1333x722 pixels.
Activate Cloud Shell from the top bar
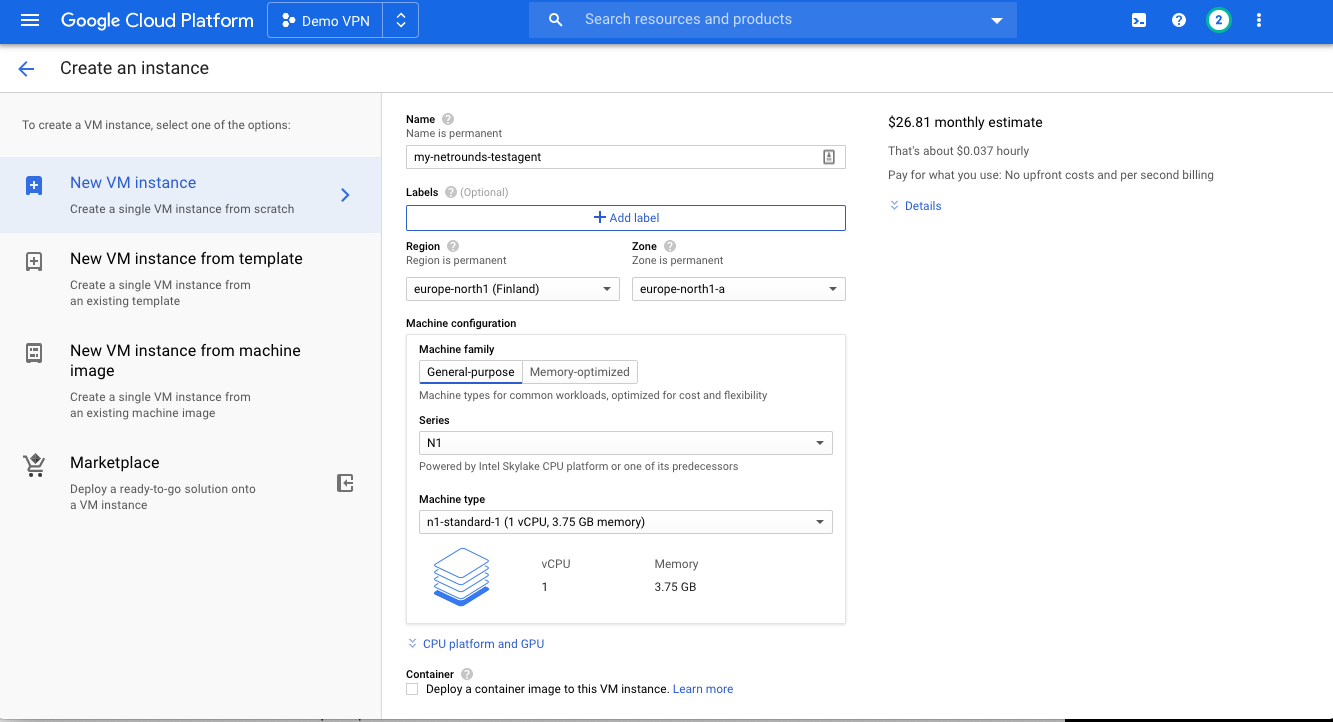[1138, 19]
